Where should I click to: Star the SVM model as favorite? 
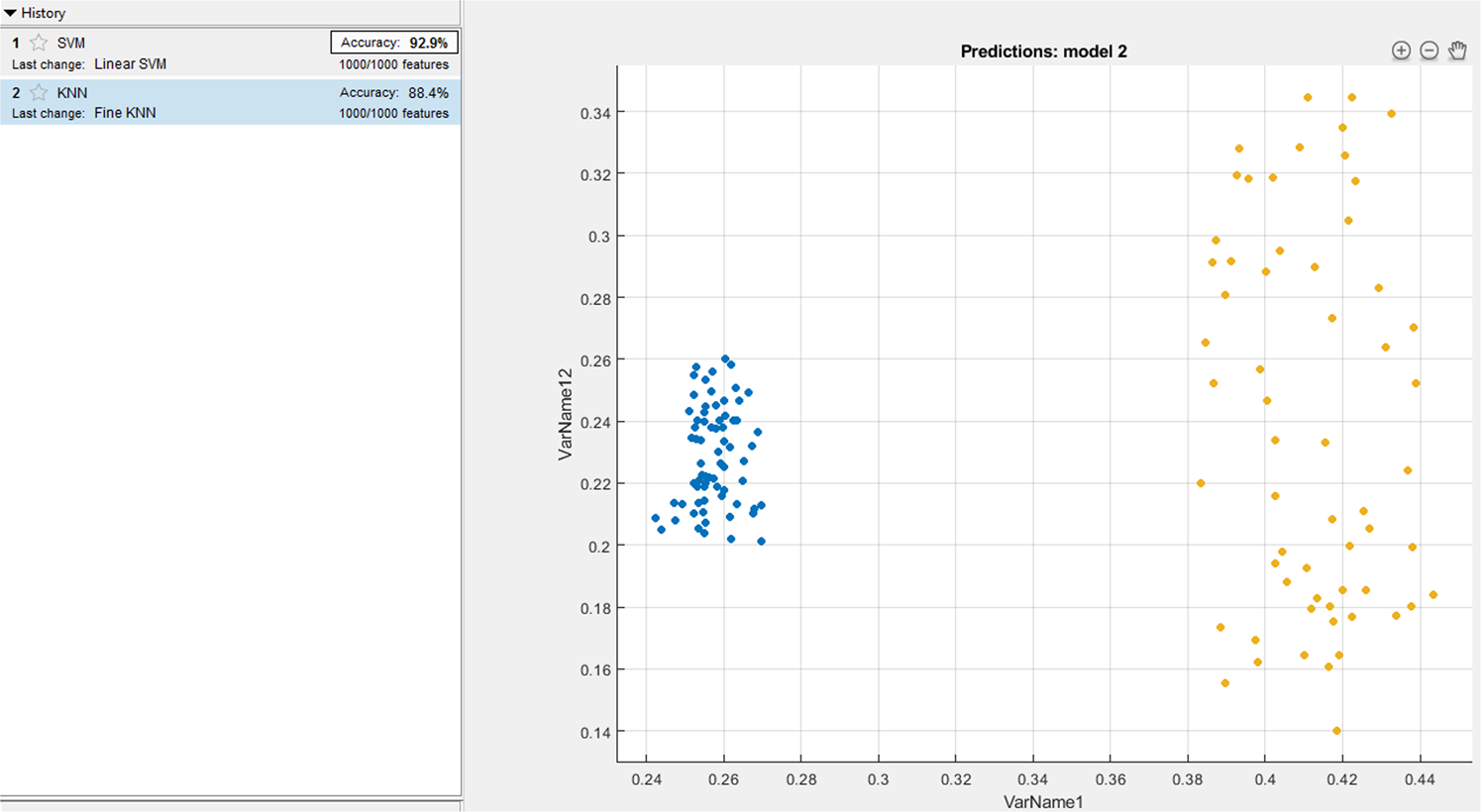coord(39,43)
